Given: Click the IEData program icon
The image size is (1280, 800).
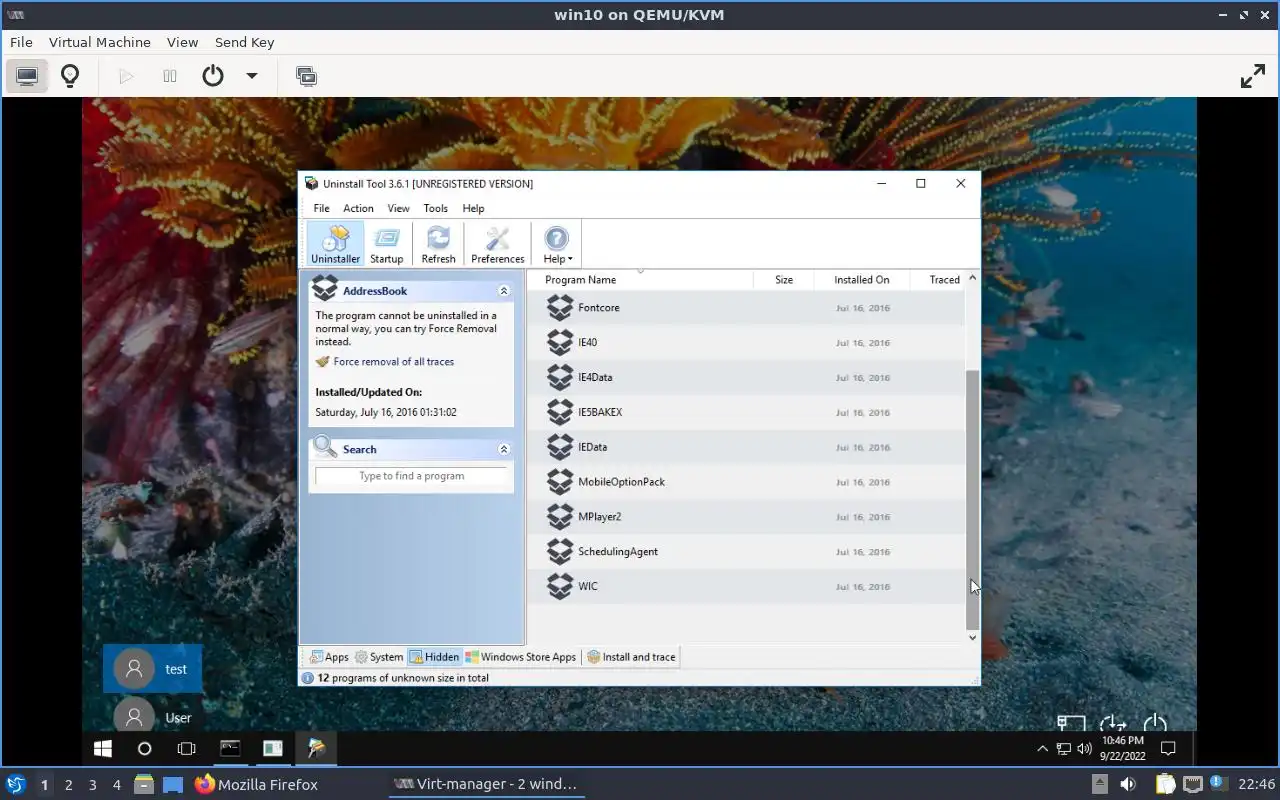Looking at the screenshot, I should pos(560,447).
